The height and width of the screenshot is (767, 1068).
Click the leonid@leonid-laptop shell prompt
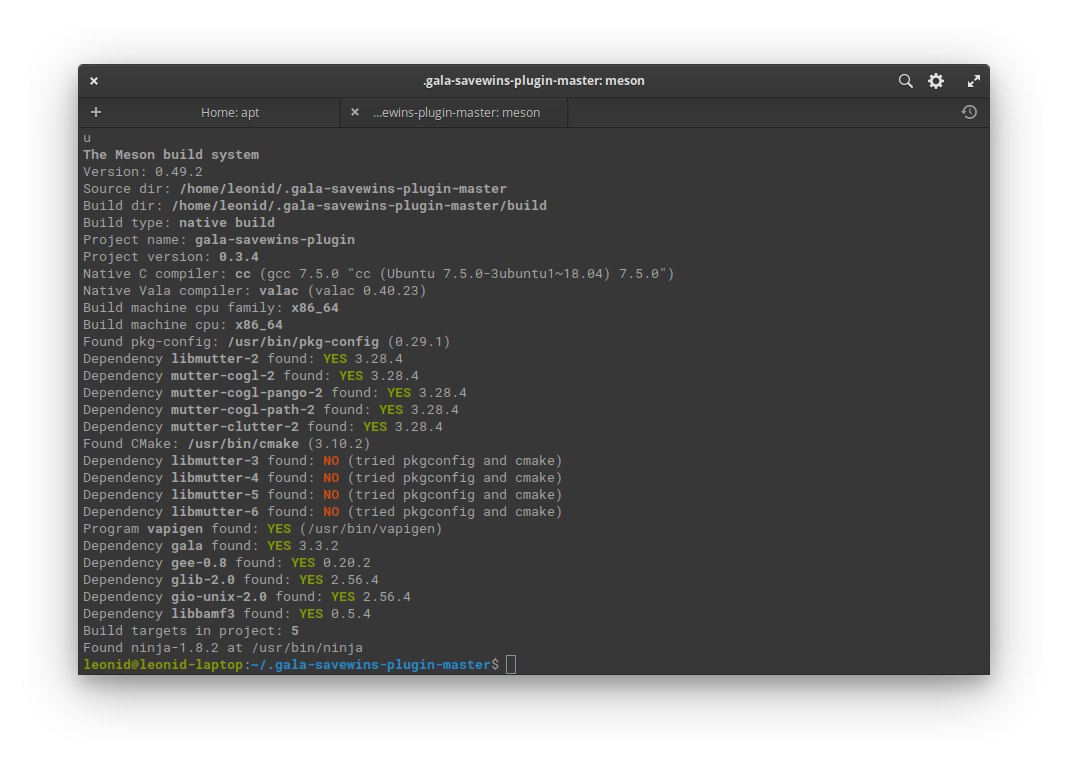291,665
